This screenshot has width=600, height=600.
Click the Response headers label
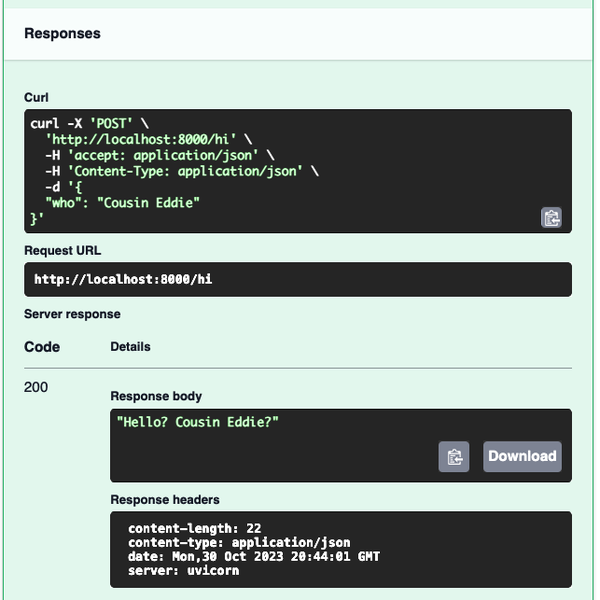coord(165,499)
